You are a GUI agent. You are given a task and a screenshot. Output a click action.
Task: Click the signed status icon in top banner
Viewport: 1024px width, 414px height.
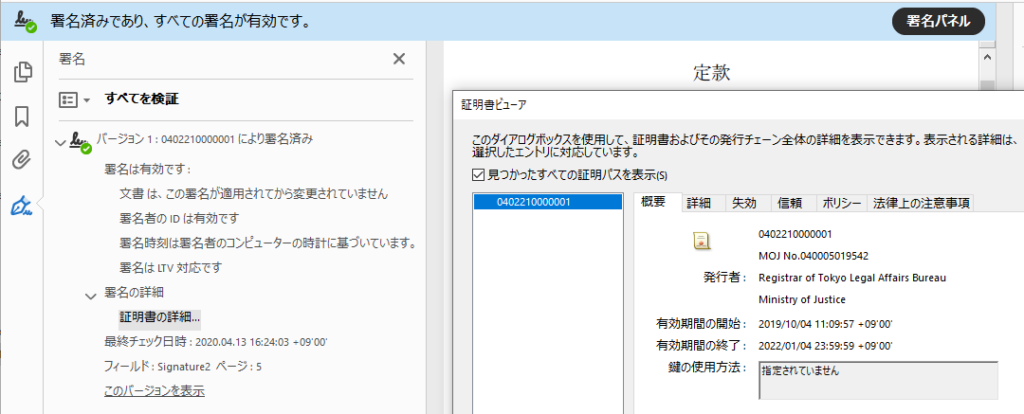click(26, 21)
